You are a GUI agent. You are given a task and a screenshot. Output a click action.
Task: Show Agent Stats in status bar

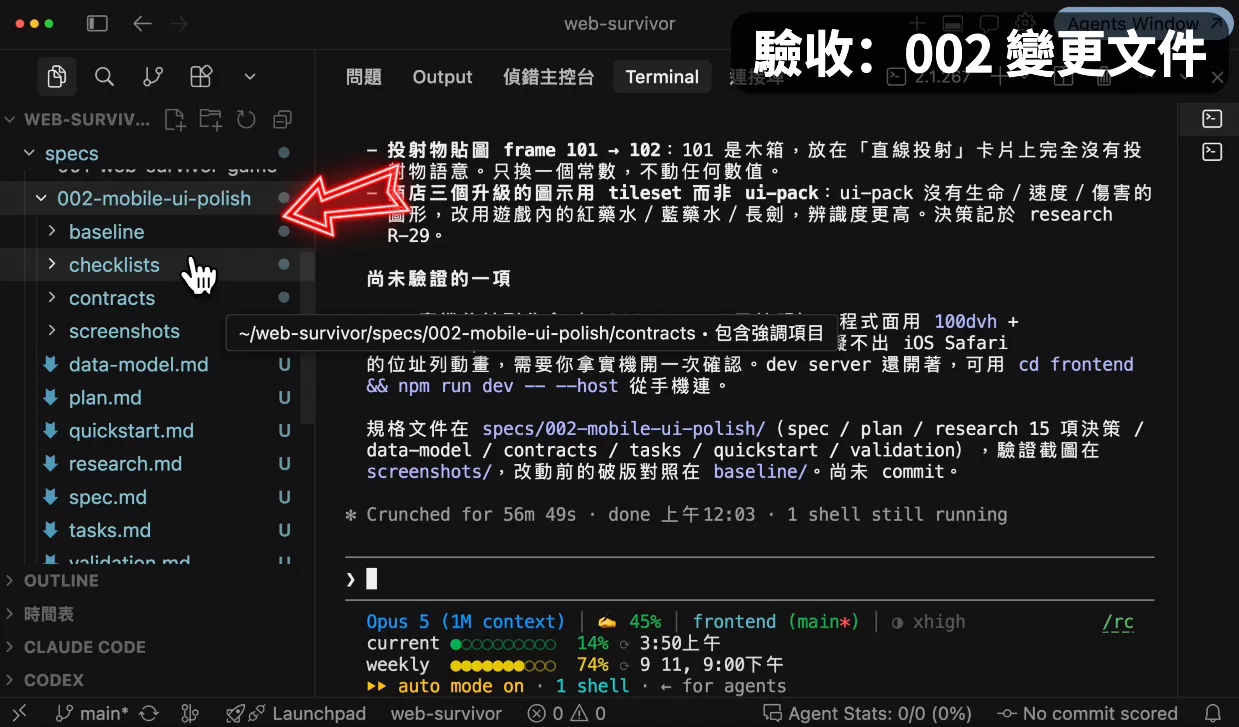(866, 713)
